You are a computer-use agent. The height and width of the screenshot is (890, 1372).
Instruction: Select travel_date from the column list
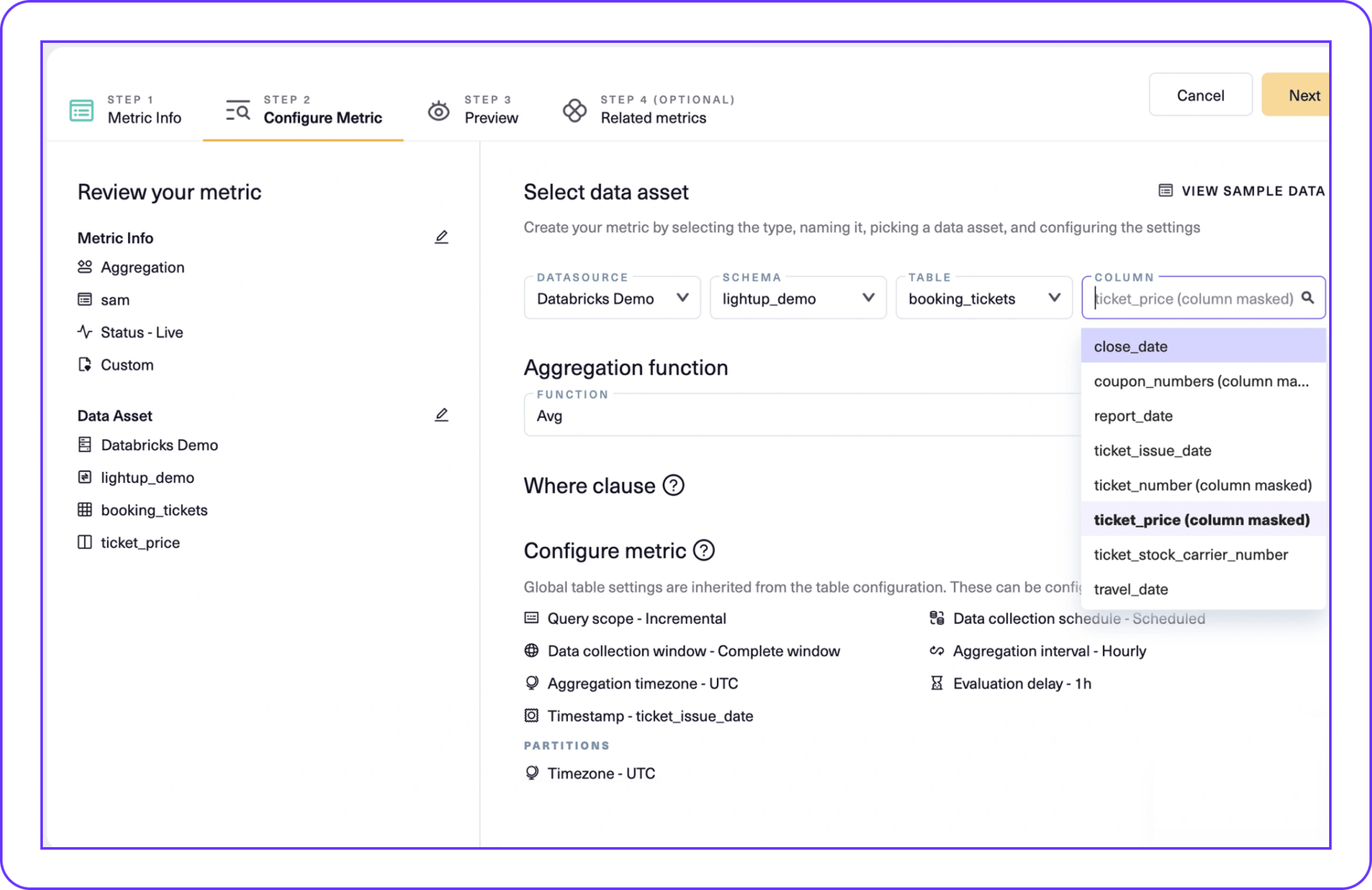[1131, 589]
